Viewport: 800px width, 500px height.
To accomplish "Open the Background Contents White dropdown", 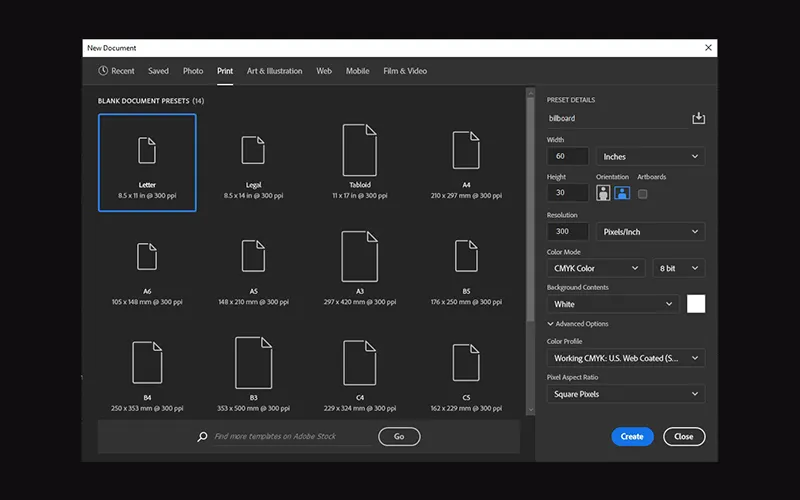I will click(613, 304).
